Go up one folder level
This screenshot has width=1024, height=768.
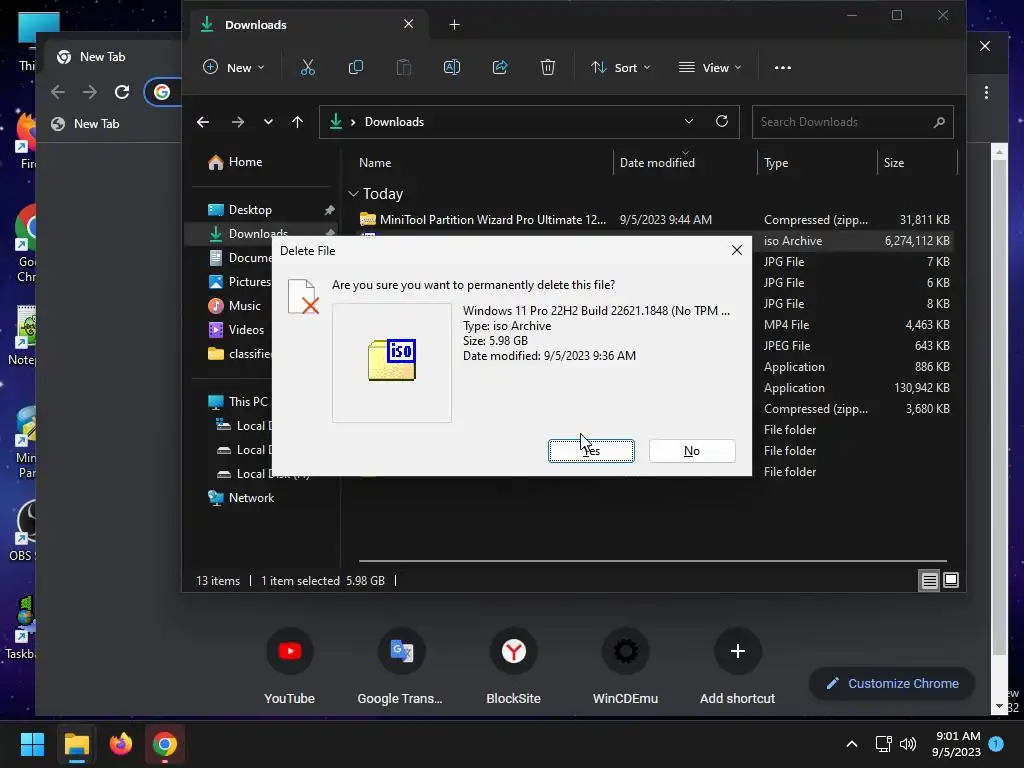point(297,122)
